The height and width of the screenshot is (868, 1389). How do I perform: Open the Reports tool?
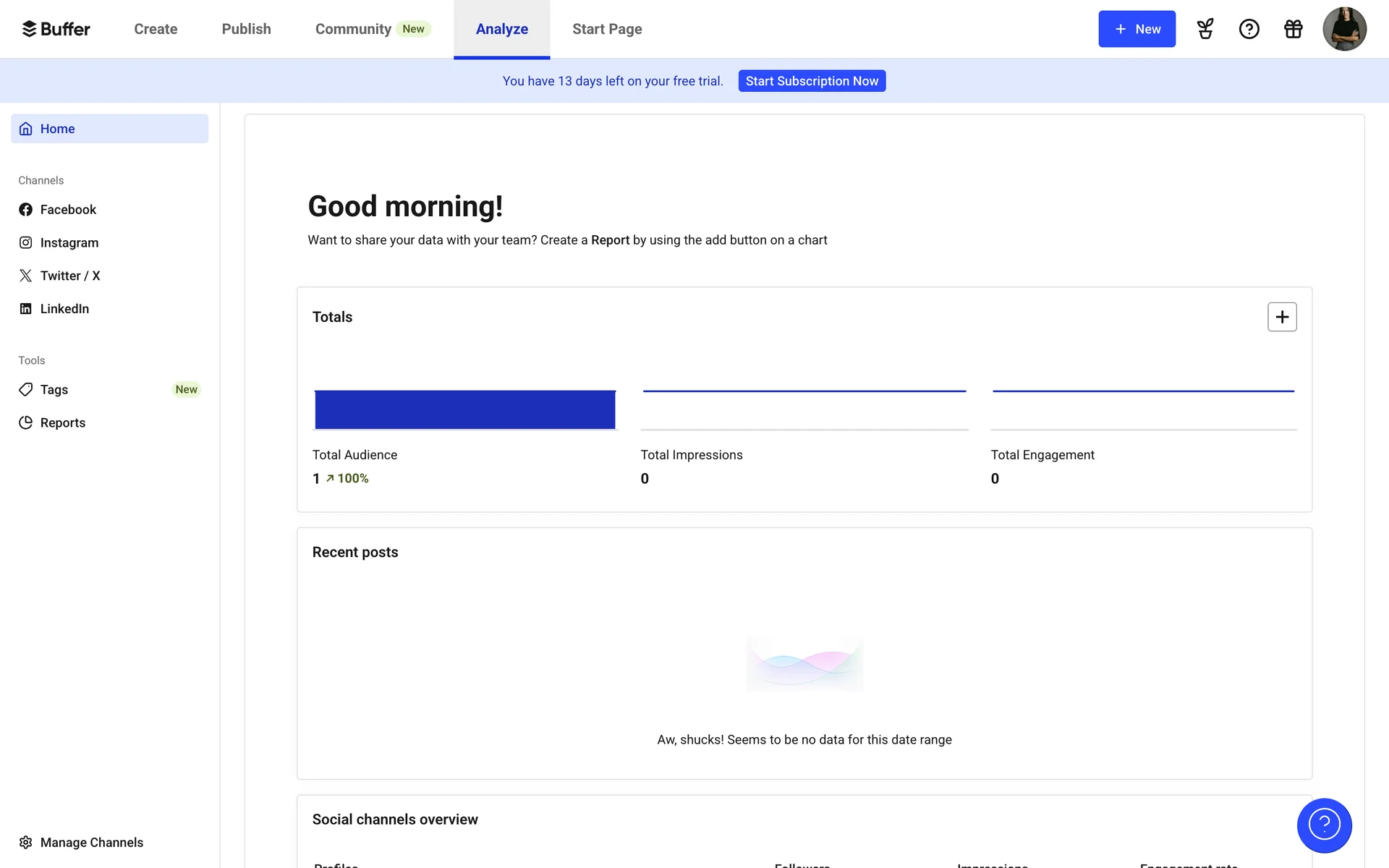pyautogui.click(x=62, y=423)
